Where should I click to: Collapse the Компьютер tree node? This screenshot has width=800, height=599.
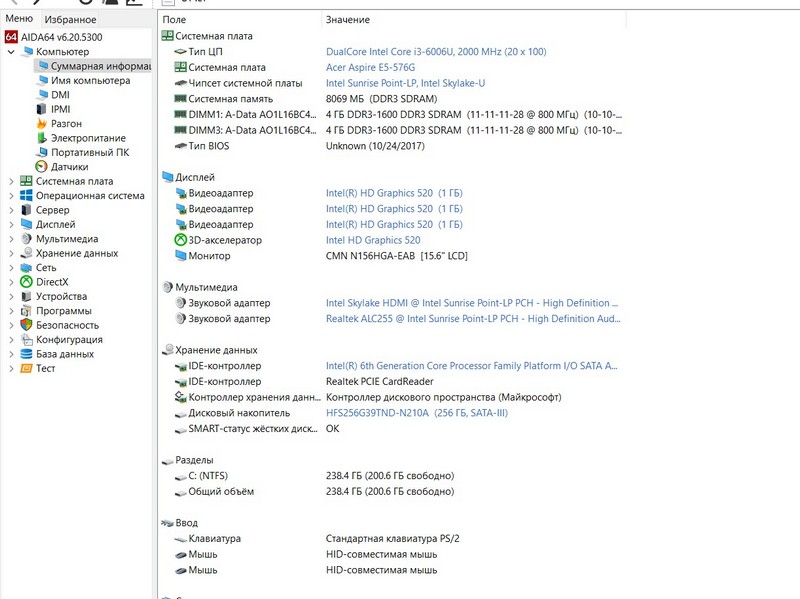coord(11,52)
